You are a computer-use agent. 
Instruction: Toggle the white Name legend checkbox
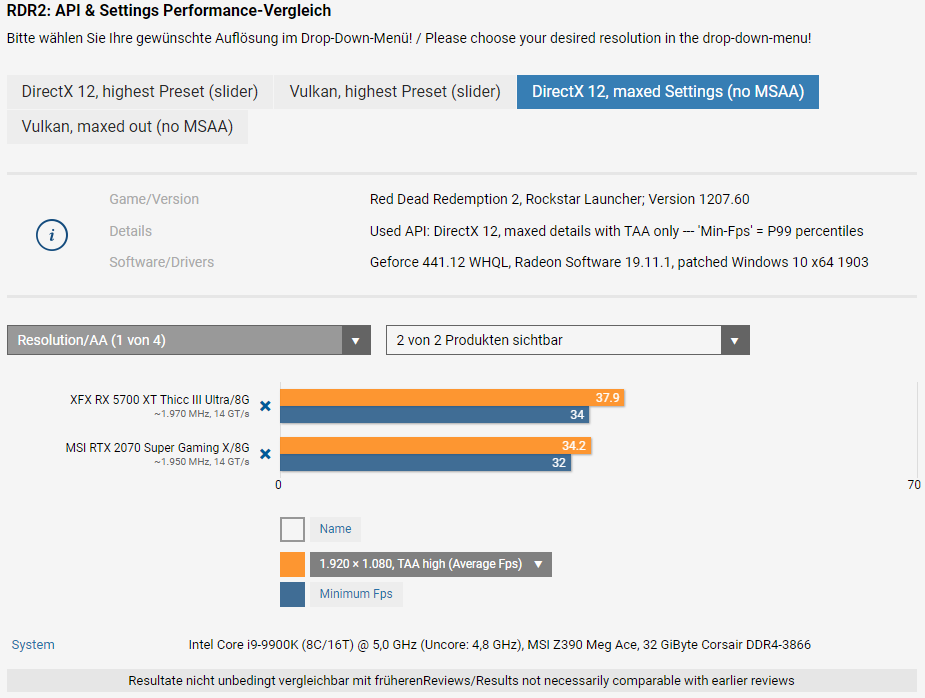(292, 529)
